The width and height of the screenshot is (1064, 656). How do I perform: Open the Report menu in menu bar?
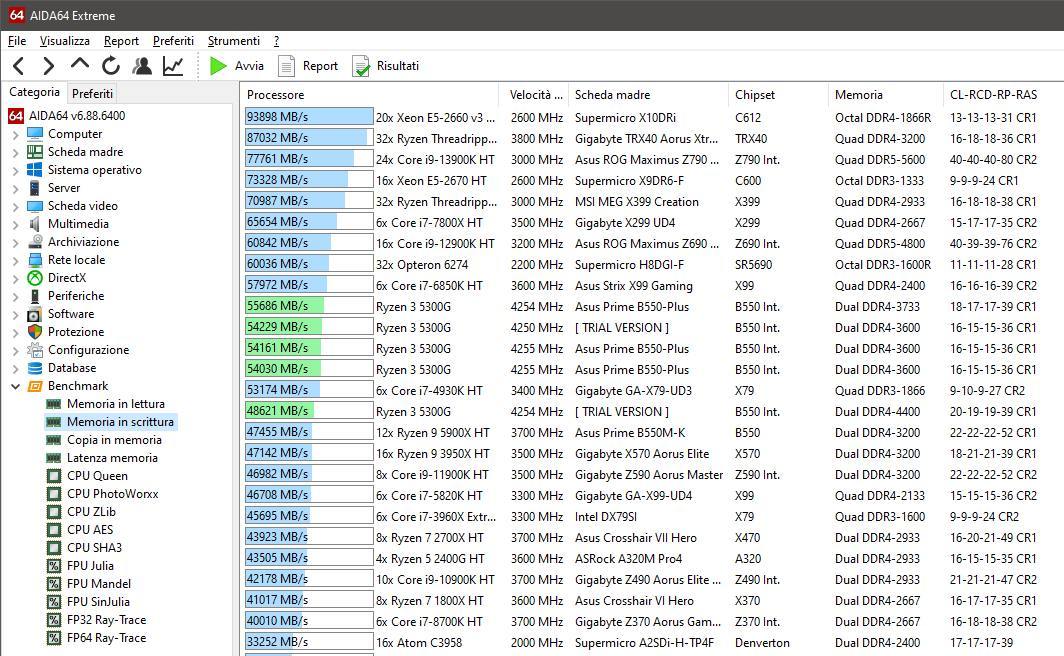[121, 41]
